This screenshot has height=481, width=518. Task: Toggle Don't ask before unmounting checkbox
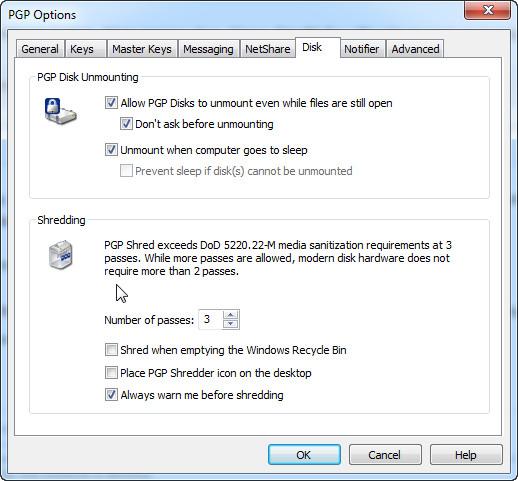coord(126,124)
